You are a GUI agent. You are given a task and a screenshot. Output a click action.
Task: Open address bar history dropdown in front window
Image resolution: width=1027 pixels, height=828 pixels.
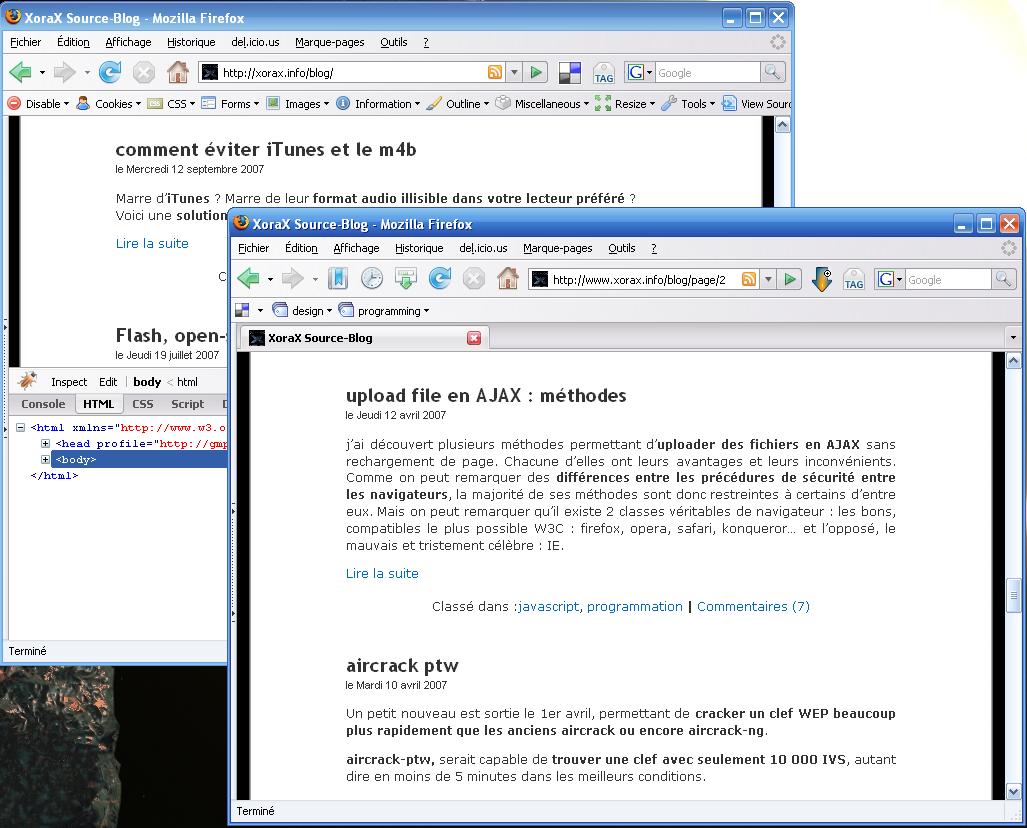[x=768, y=280]
